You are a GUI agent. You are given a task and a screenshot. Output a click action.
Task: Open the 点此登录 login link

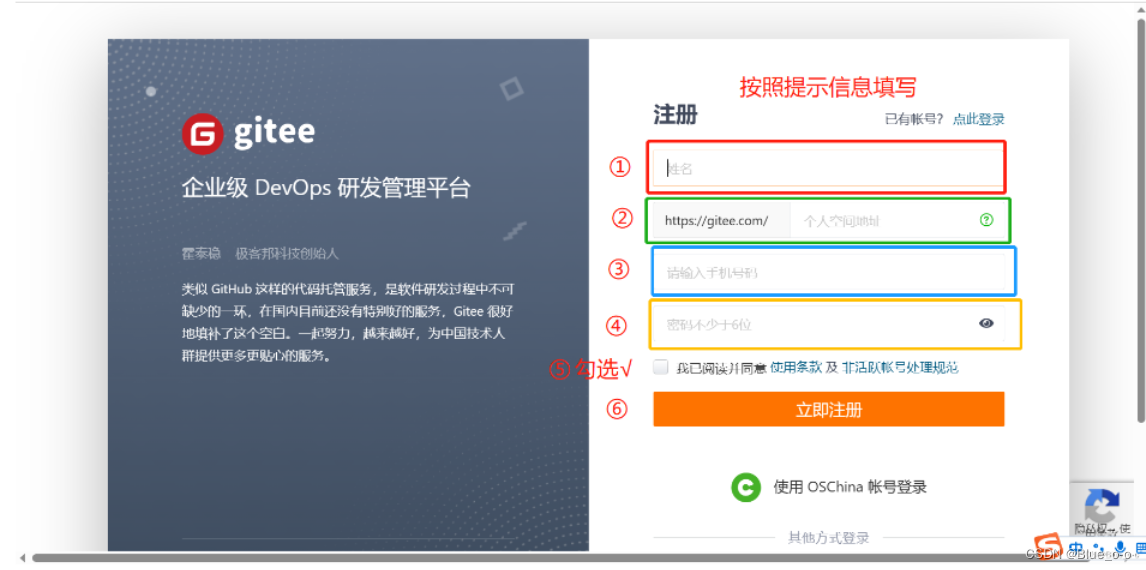tap(979, 119)
